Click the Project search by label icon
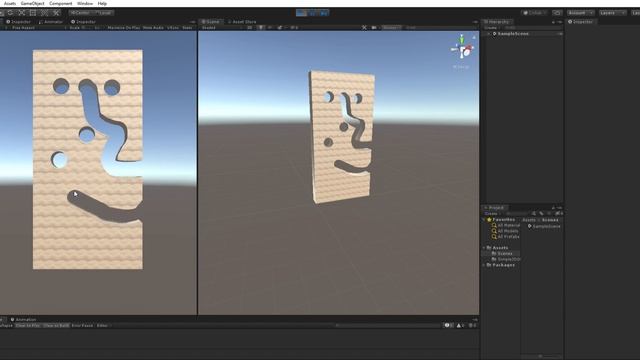The height and width of the screenshot is (360, 640). [542, 213]
